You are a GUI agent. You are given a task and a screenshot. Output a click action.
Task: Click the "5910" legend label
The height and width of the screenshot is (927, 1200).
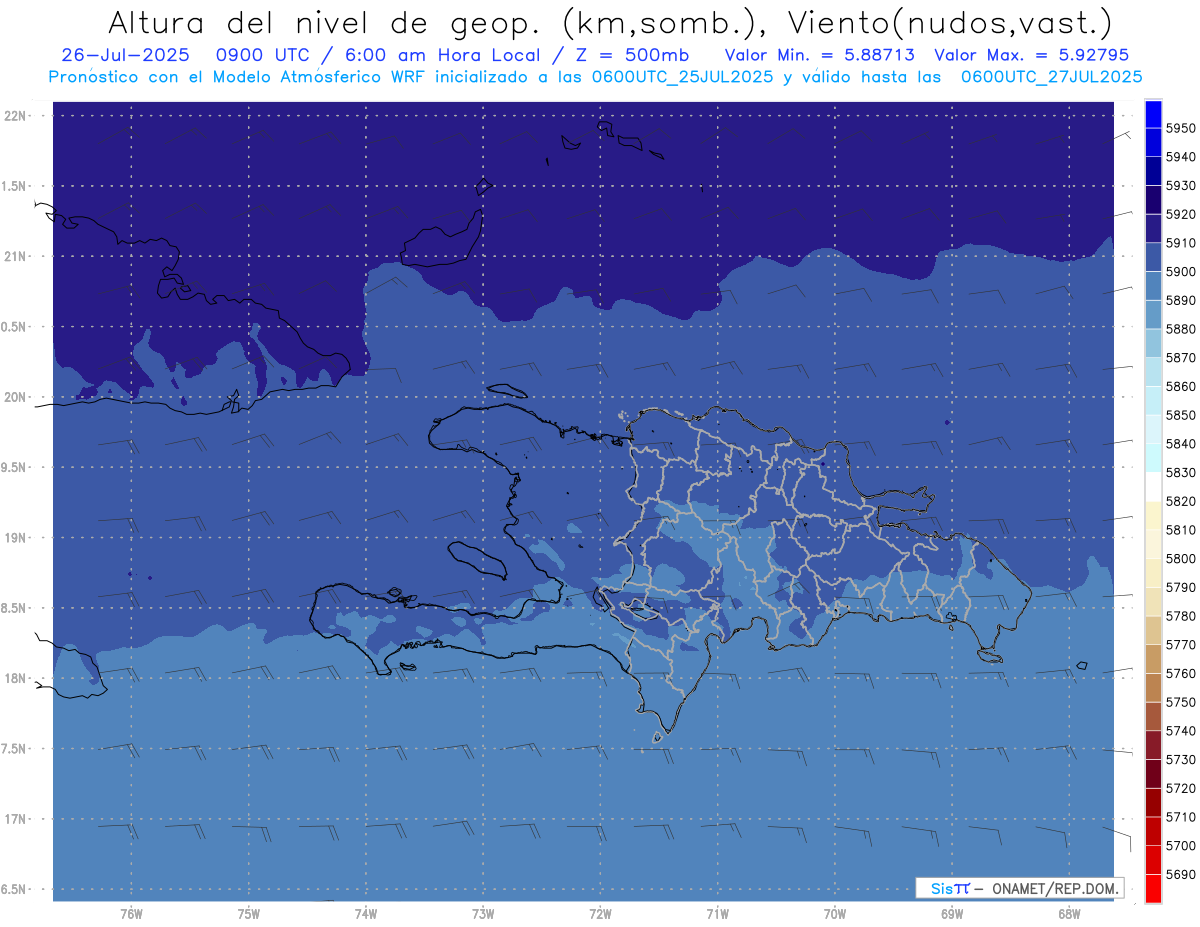[x=1180, y=243]
